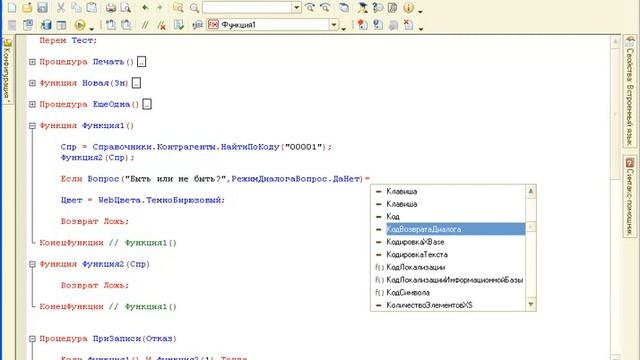Viewport: 640px width, 360px height.
Task: Paste from clipboard with the toolbar icon
Action: click(x=92, y=7)
